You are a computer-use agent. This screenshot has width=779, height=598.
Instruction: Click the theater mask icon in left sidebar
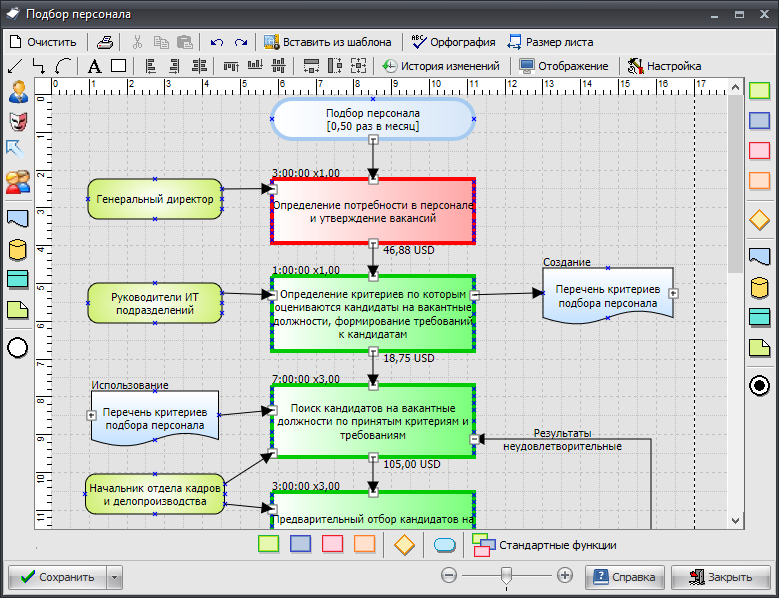pos(18,122)
